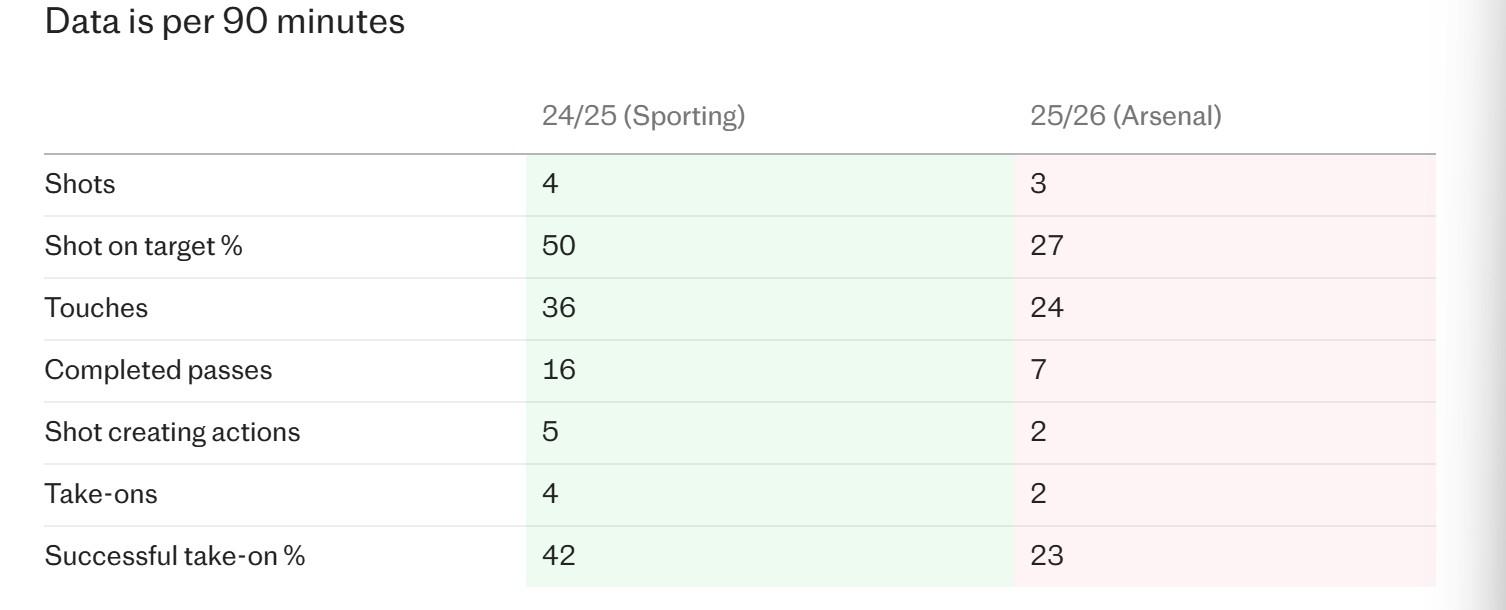Click Arsenal's shot on target value 27
The image size is (1506, 610).
click(x=1046, y=246)
